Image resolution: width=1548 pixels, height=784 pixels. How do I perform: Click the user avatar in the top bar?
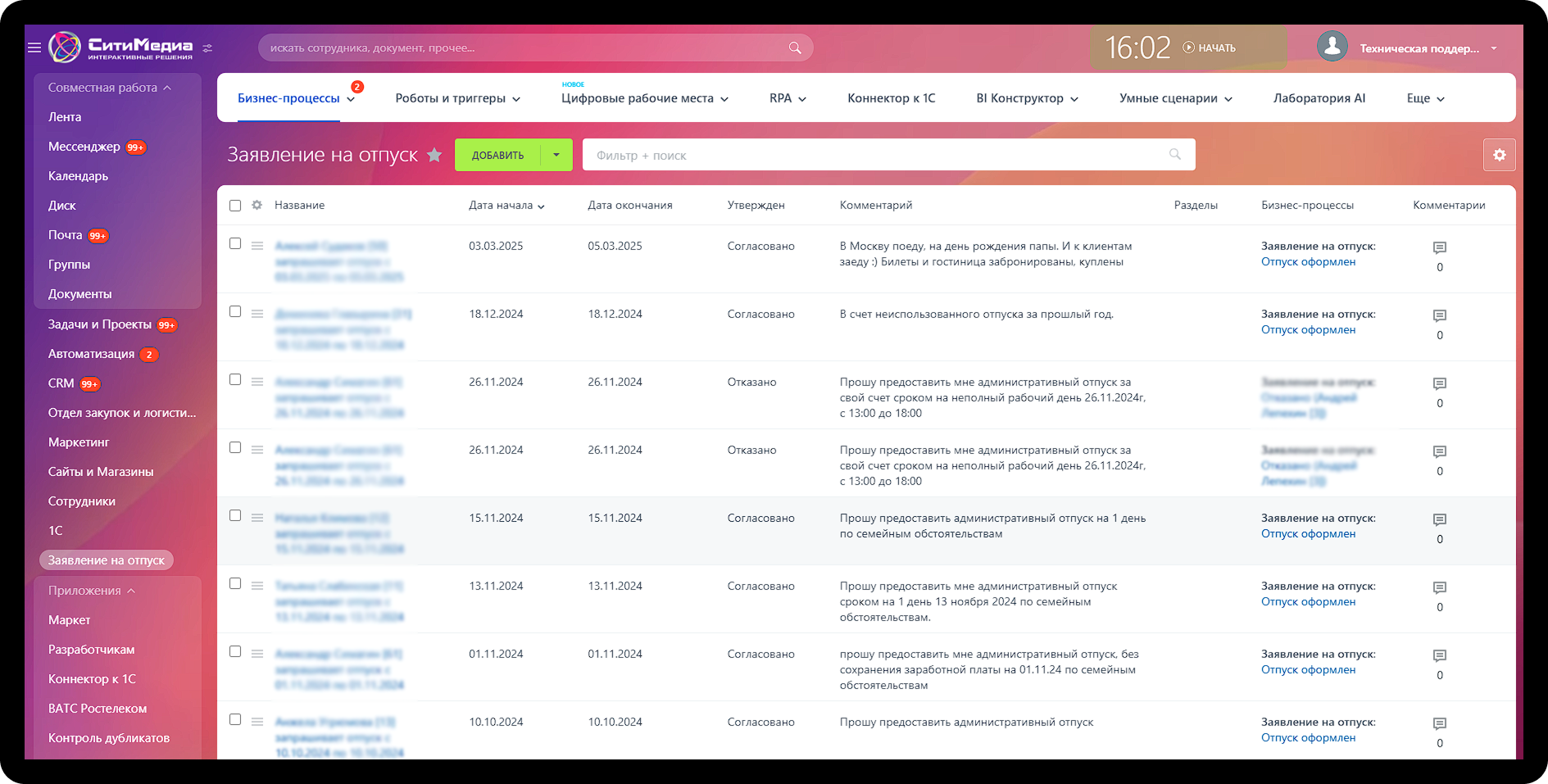tap(1332, 47)
